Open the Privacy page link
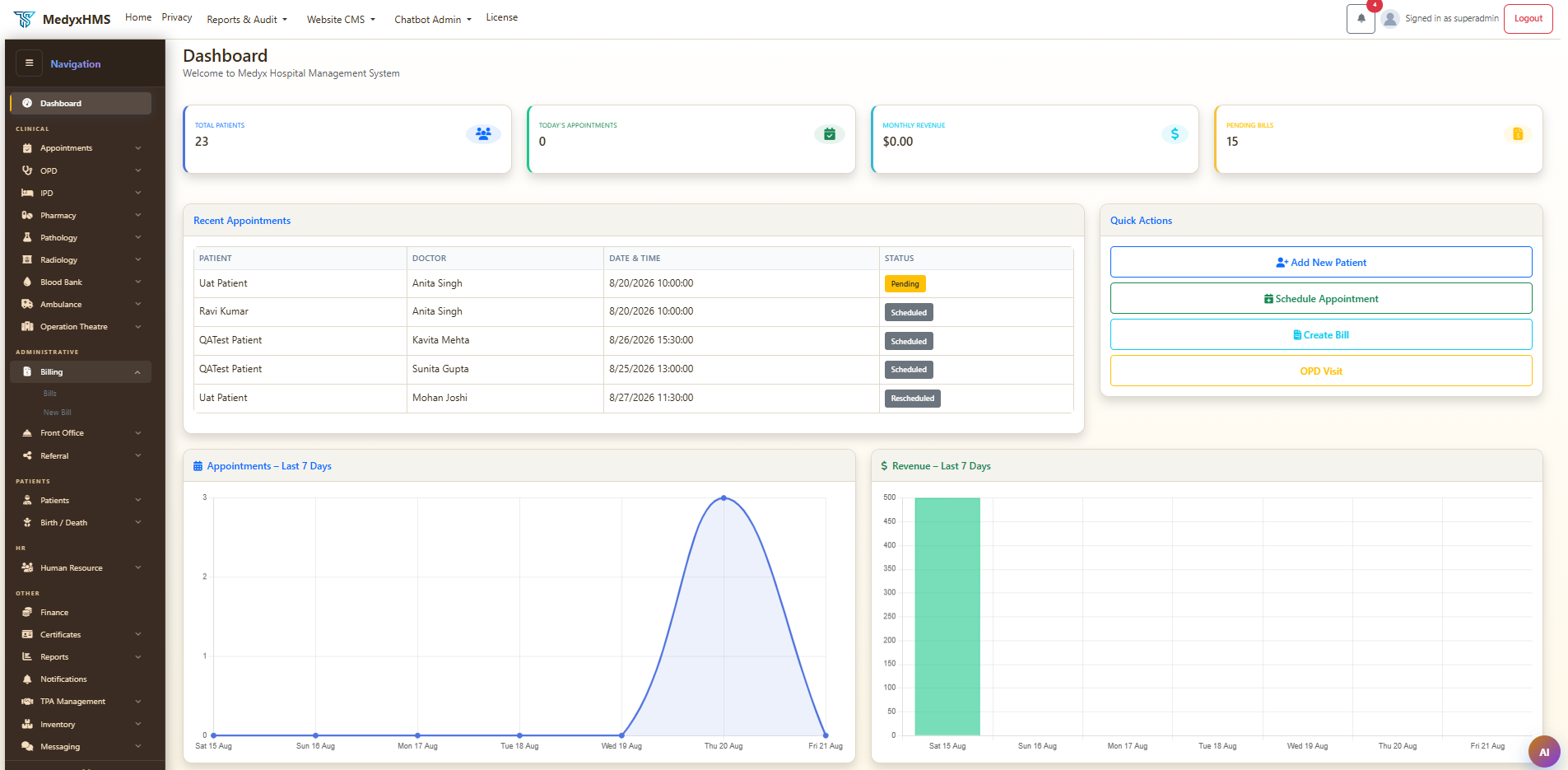The image size is (1568, 770). [x=177, y=17]
